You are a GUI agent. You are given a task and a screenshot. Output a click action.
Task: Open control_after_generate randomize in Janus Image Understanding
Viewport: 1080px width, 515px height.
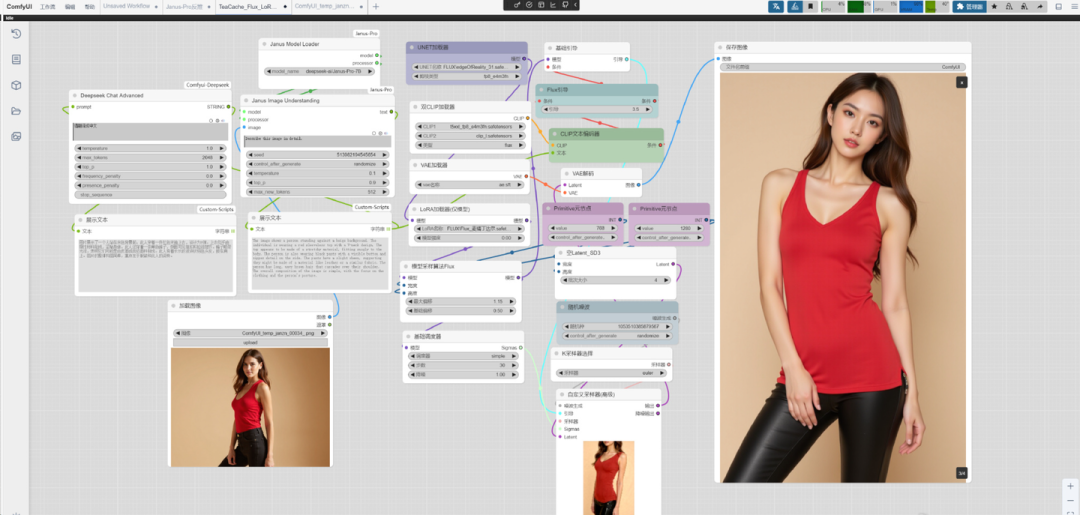318,164
